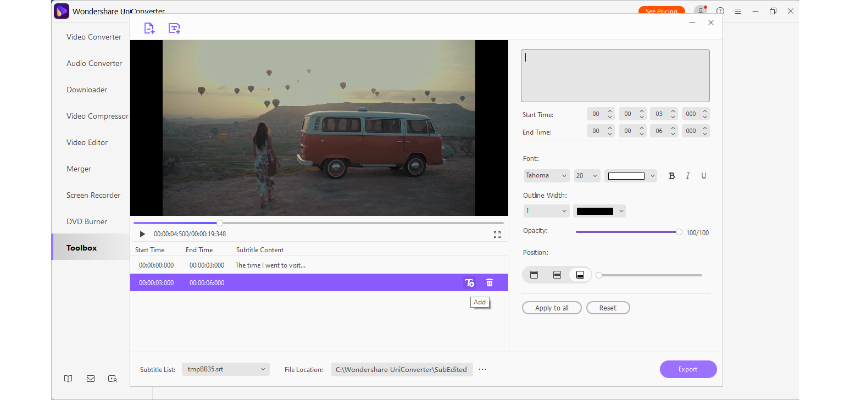Click the End Time column header
The image size is (850, 400).
[x=199, y=250]
